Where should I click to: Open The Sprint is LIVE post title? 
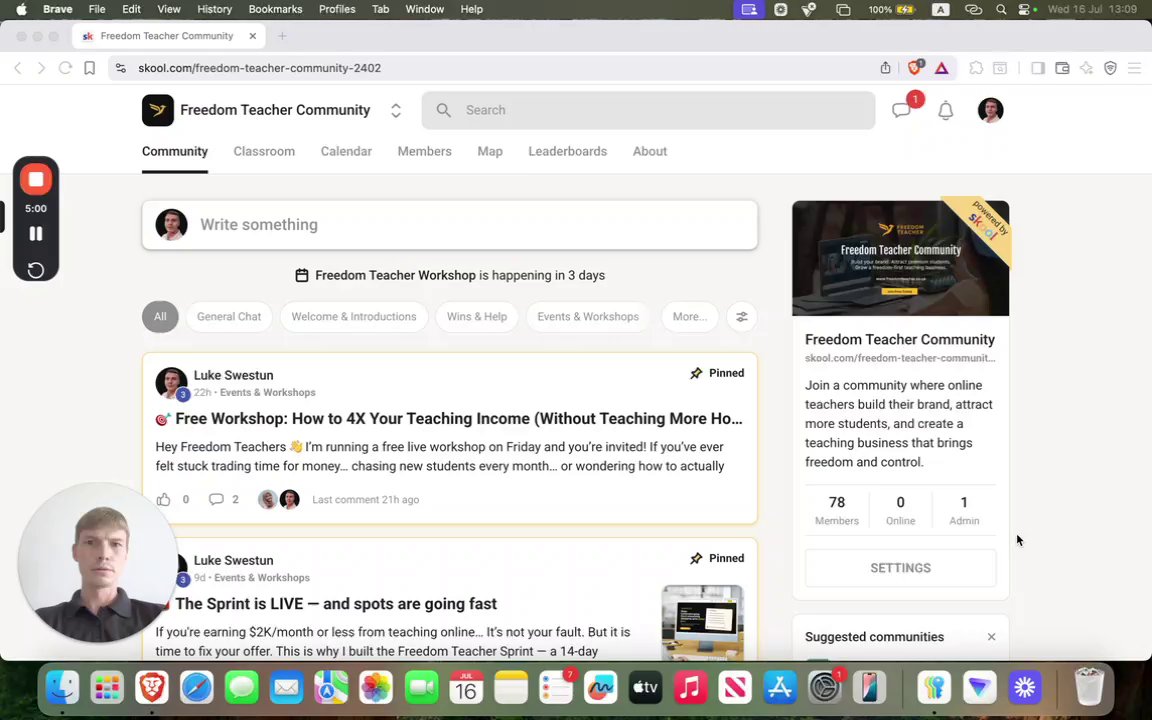336,604
